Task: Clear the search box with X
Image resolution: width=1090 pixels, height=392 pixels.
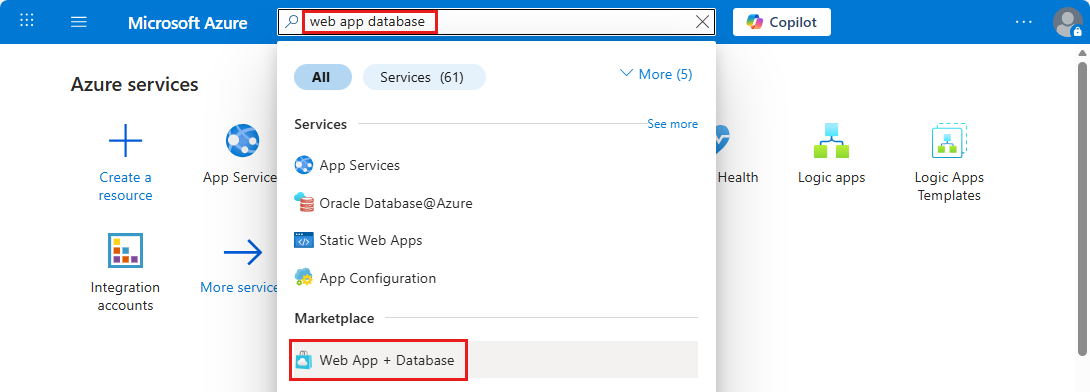Action: [x=703, y=22]
